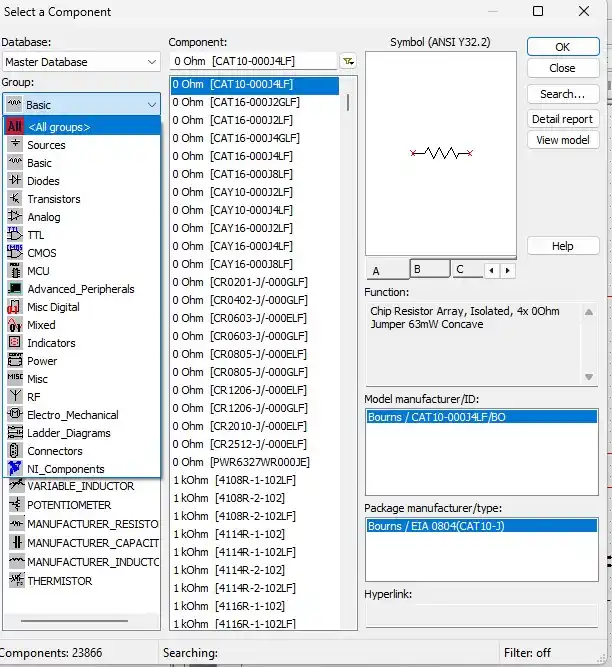Maximize the Select a Component window
This screenshot has height=667, width=612.
(538, 11)
